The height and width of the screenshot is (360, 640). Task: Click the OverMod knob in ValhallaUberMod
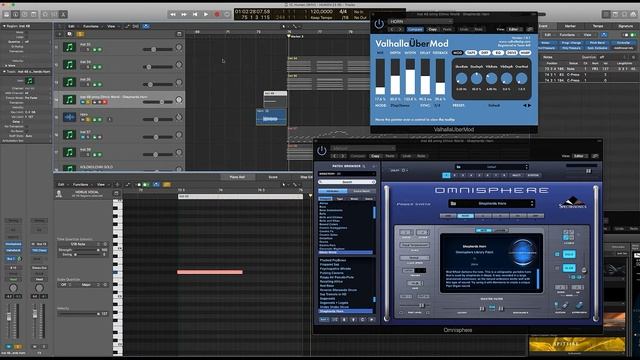[521, 78]
